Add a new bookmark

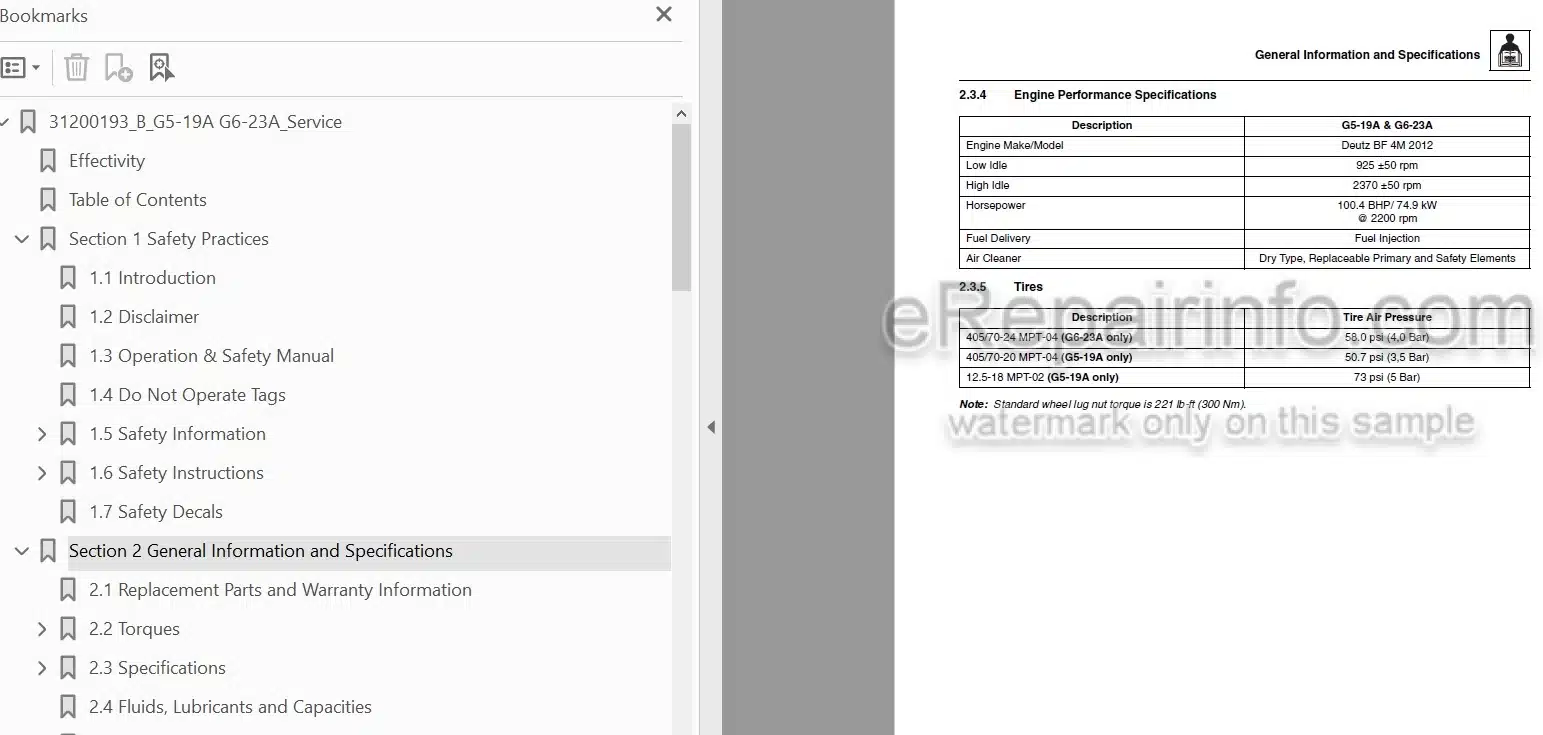(x=118, y=67)
